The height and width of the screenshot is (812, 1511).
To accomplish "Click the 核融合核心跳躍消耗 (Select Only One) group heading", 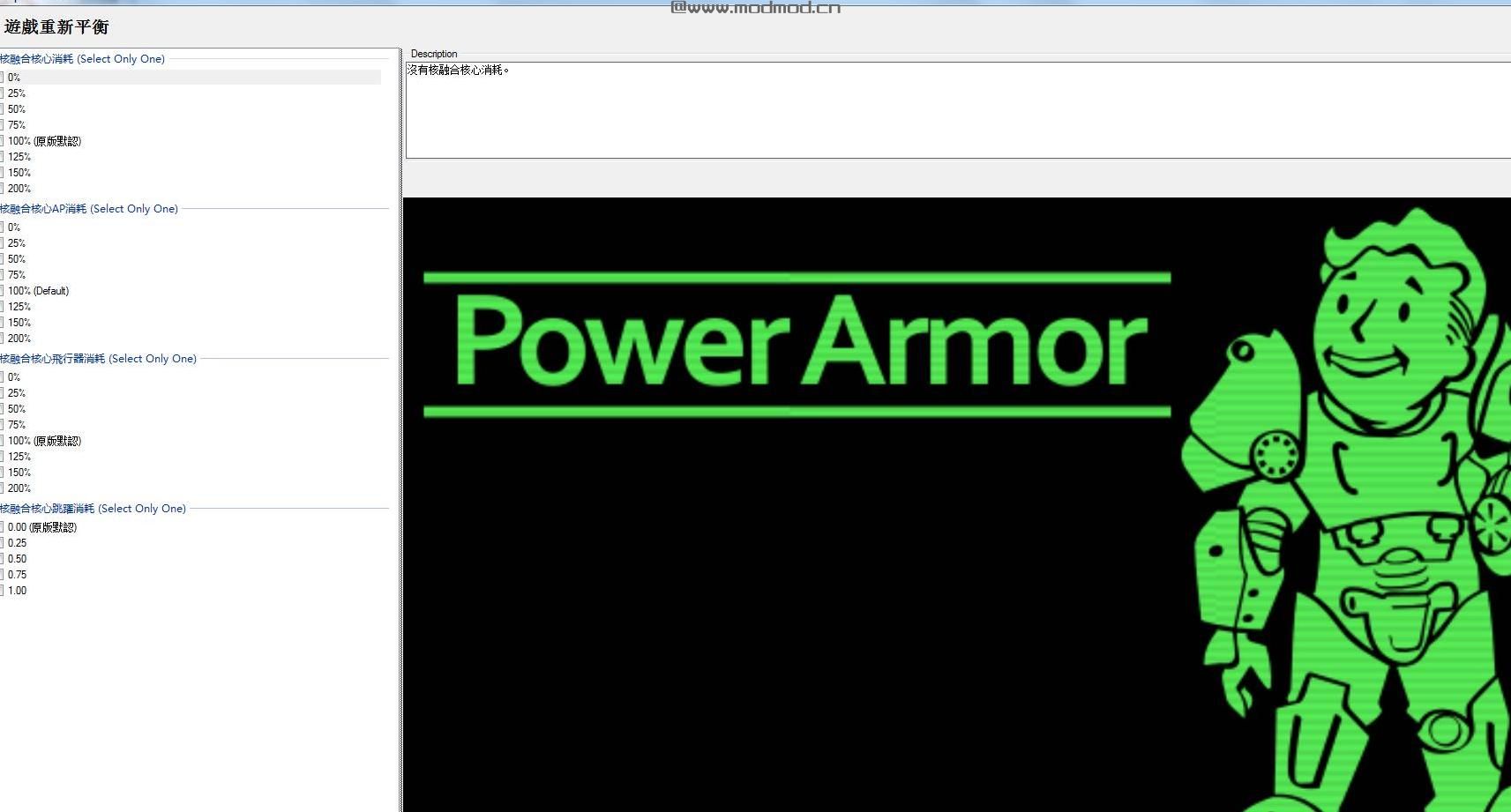I will pyautogui.click(x=93, y=509).
